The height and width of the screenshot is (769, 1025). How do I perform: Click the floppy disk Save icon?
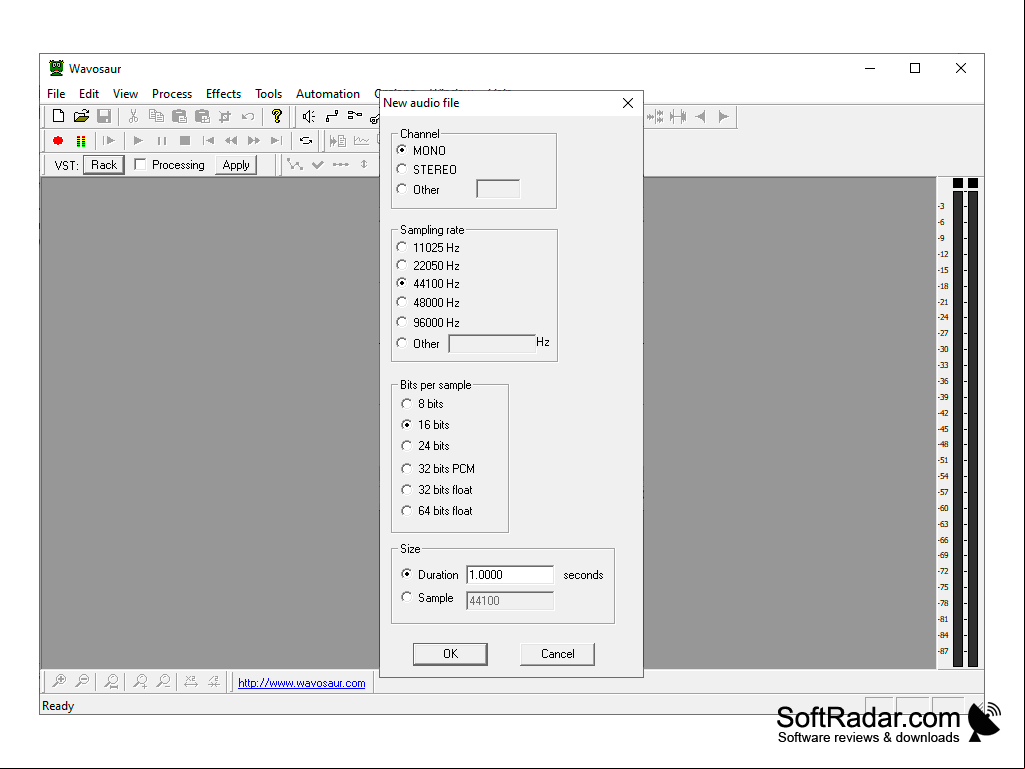tap(104, 116)
